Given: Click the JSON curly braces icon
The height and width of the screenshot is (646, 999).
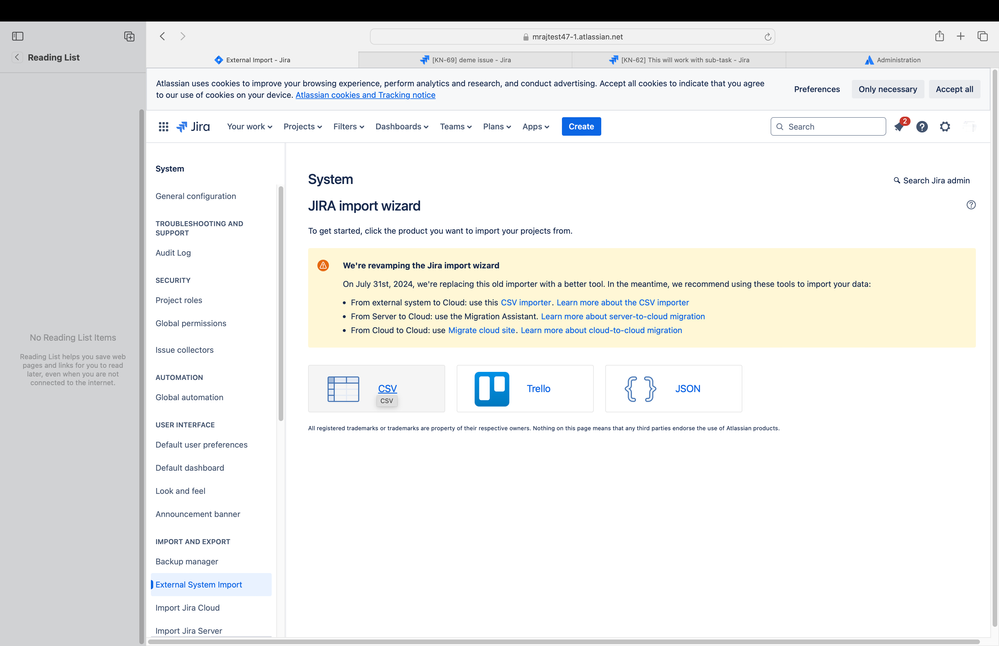Looking at the screenshot, I should 640,389.
